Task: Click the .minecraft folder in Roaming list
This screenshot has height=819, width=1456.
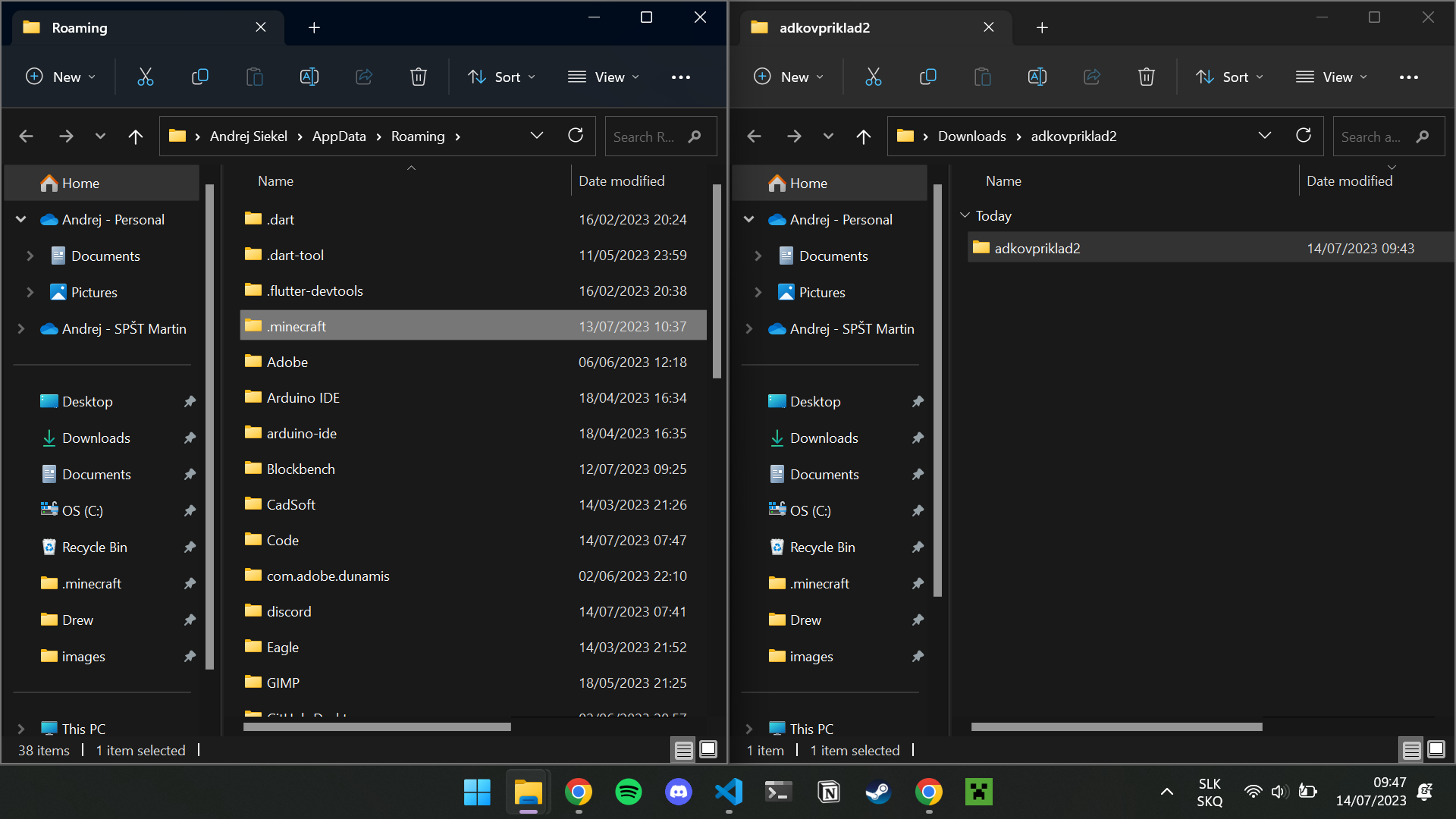Action: (x=473, y=326)
